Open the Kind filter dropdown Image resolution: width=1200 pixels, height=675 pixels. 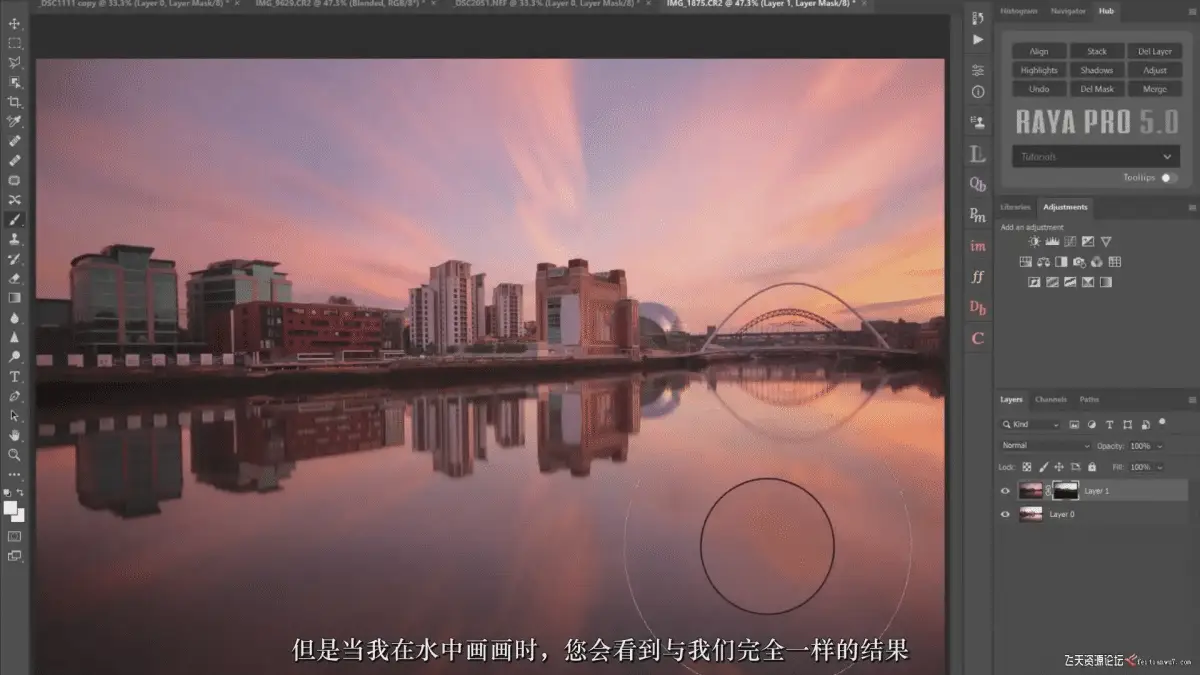point(1032,425)
